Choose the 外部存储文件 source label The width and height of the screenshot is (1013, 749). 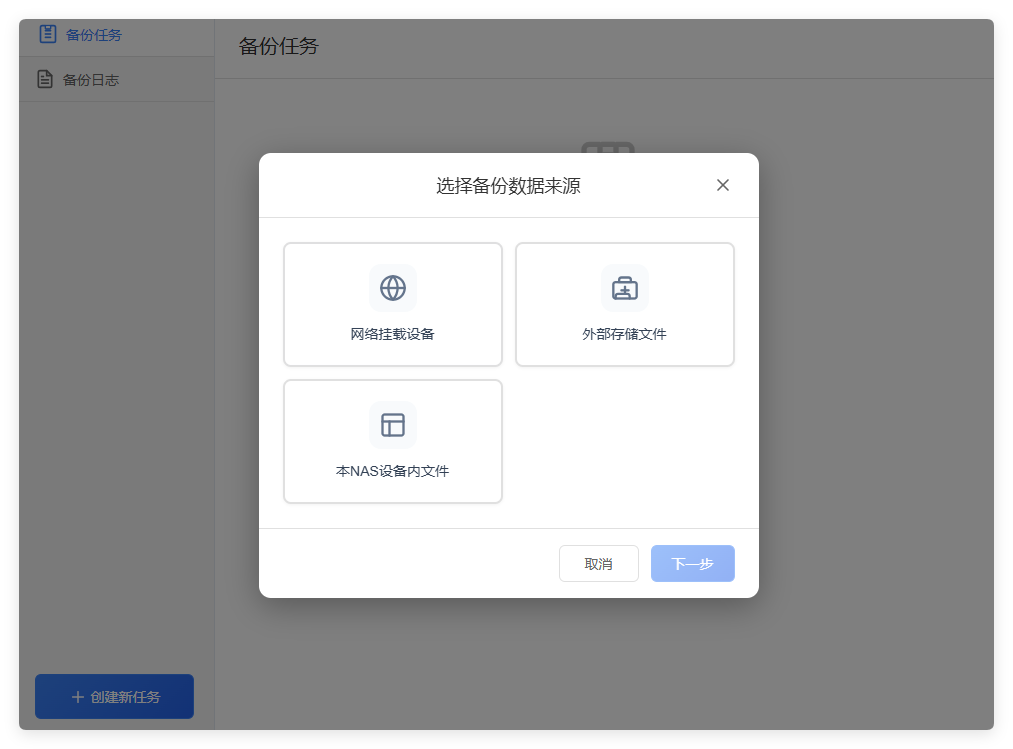[625, 334]
